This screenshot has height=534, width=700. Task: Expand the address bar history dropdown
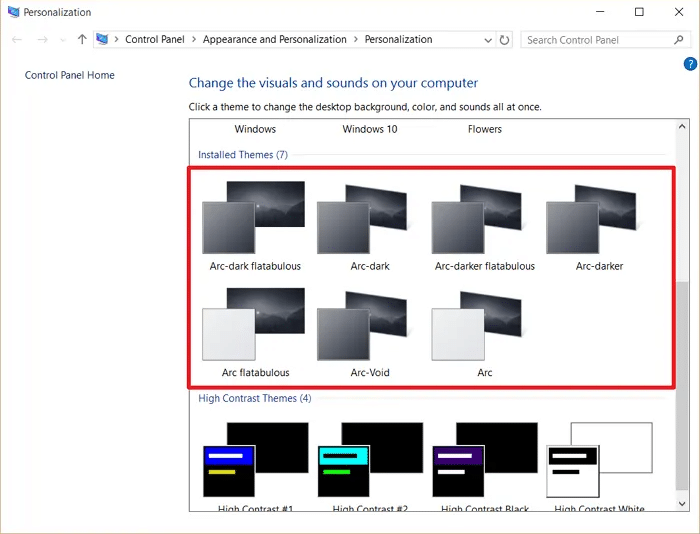tap(487, 40)
